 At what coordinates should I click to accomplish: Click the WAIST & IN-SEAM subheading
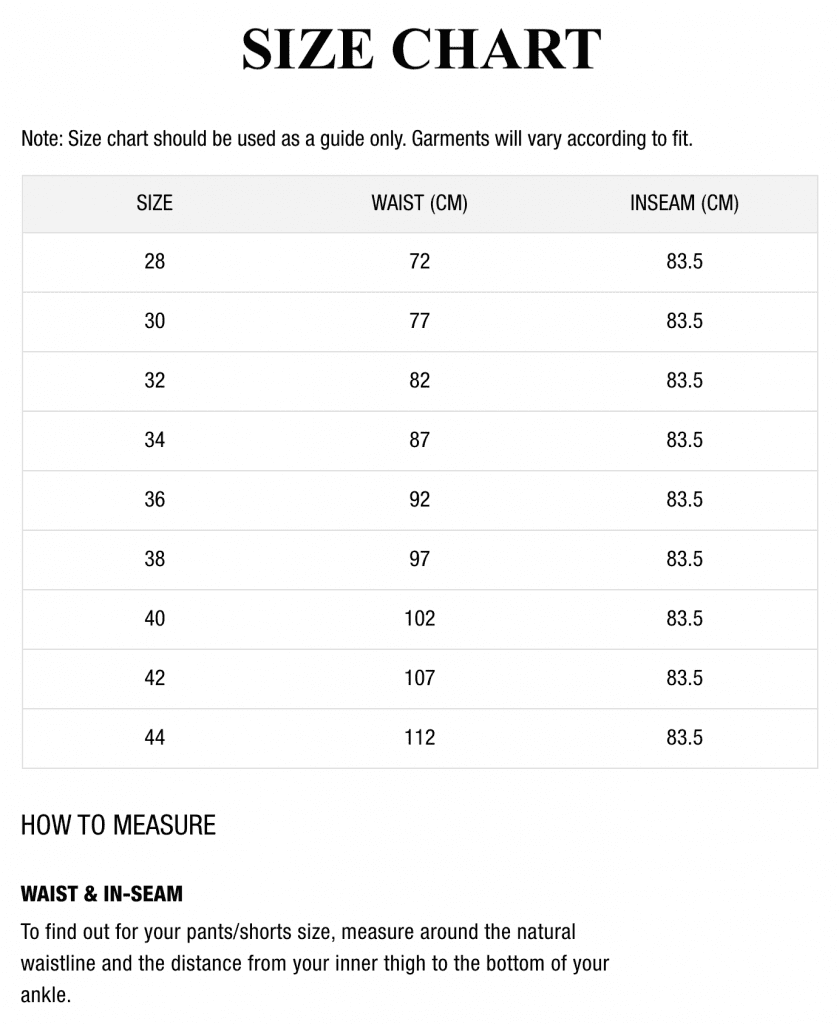pos(102,894)
